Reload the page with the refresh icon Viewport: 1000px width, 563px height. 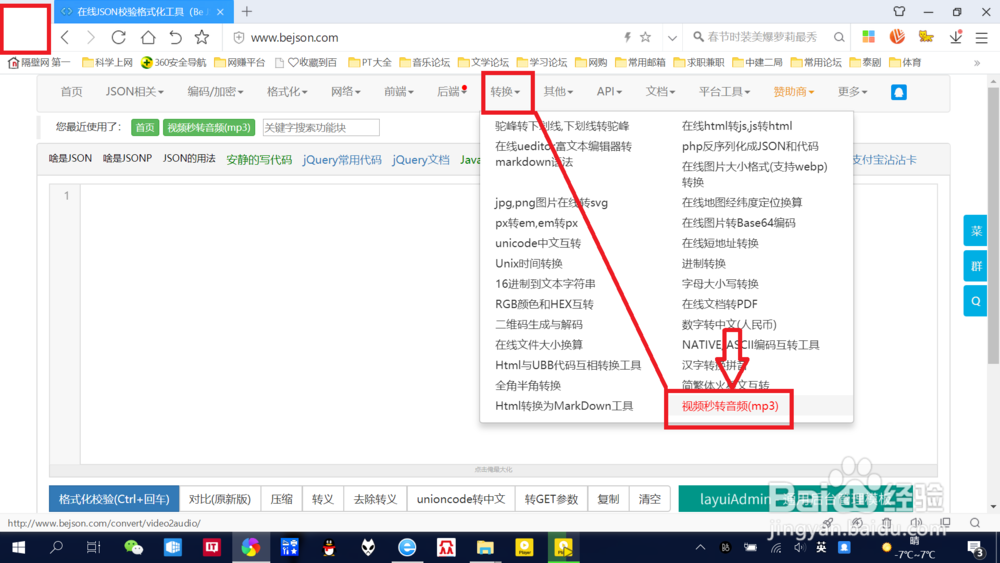(118, 37)
